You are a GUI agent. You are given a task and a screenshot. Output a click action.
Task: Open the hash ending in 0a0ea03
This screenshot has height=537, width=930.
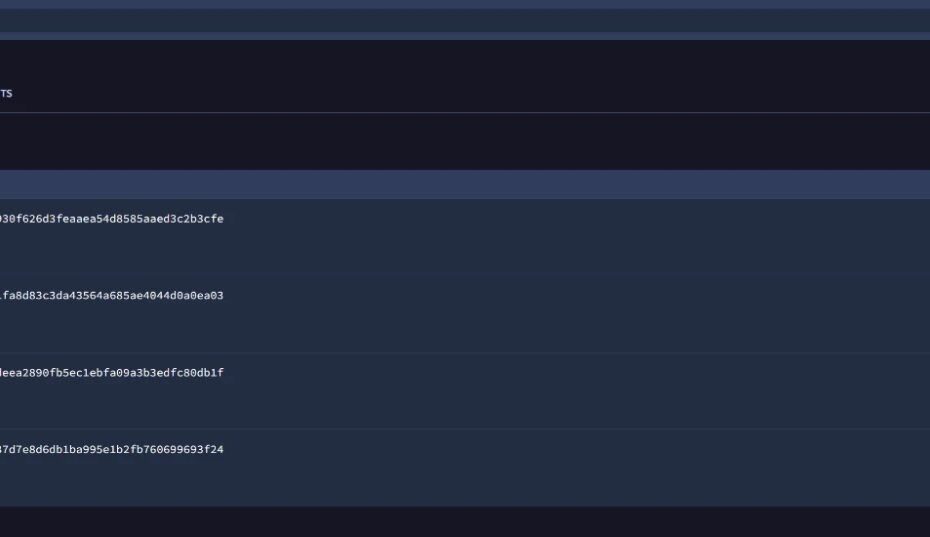click(110, 296)
